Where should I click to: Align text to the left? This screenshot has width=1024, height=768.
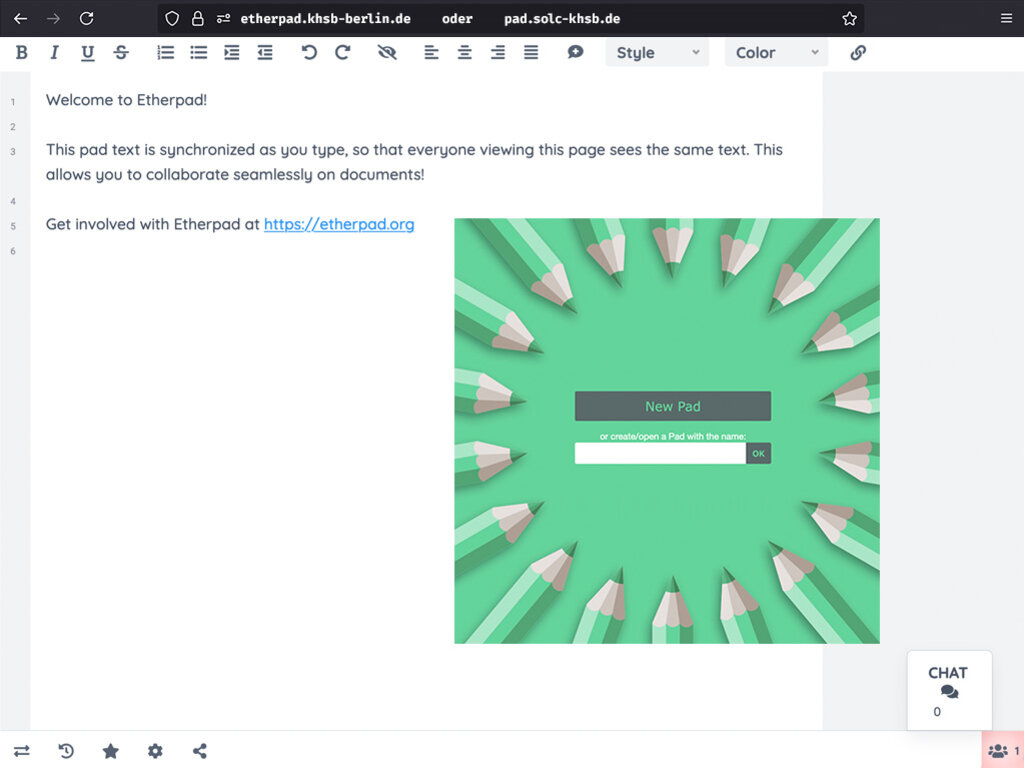coord(431,53)
